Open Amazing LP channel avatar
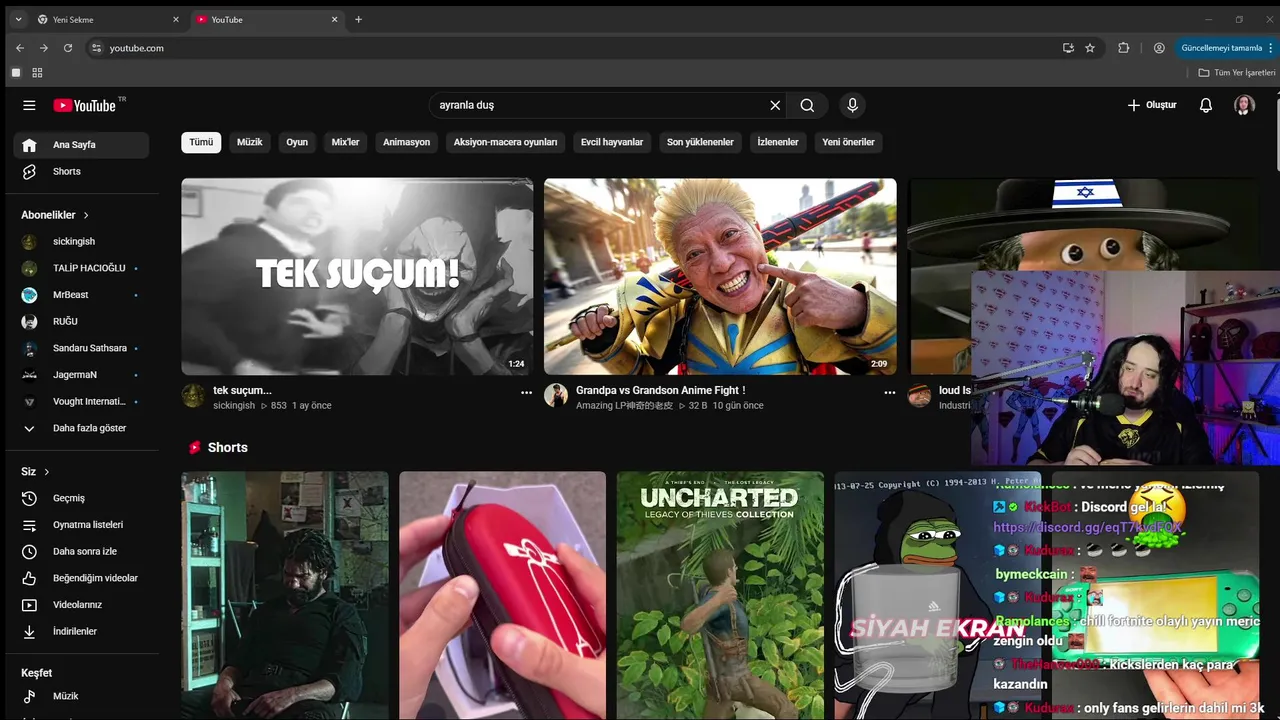Image resolution: width=1280 pixels, height=720 pixels. [x=556, y=395]
